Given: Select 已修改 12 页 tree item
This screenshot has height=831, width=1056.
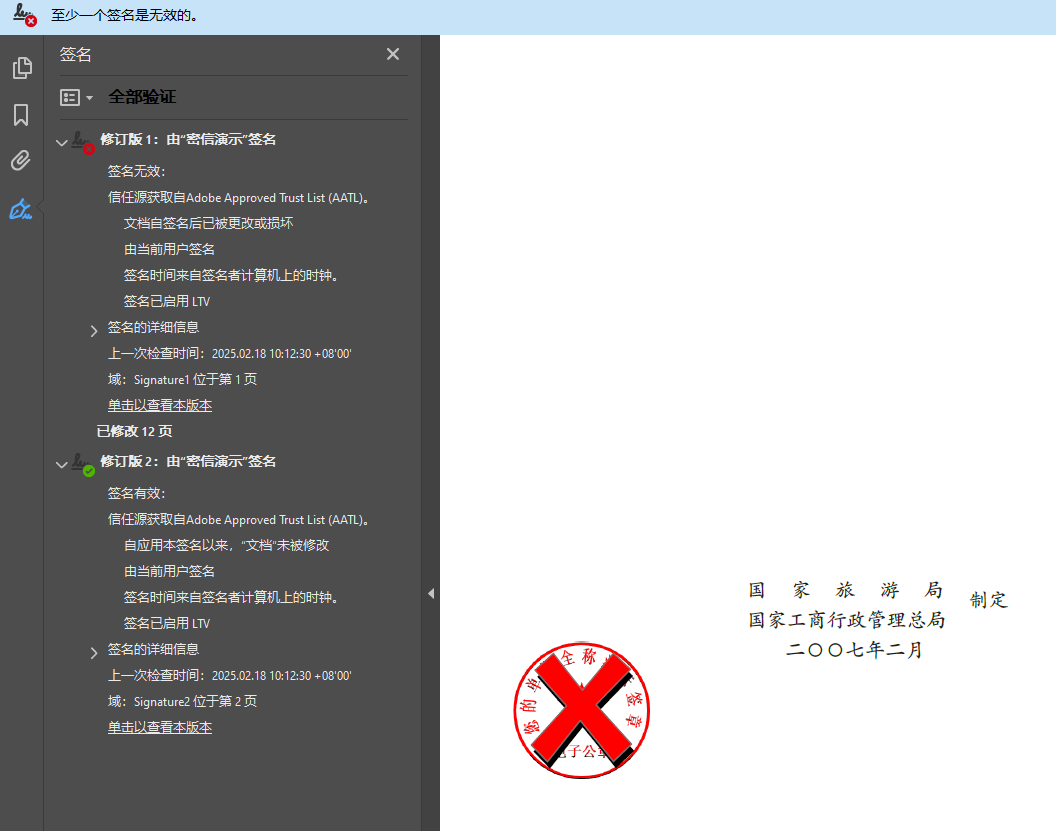Looking at the screenshot, I should (134, 431).
